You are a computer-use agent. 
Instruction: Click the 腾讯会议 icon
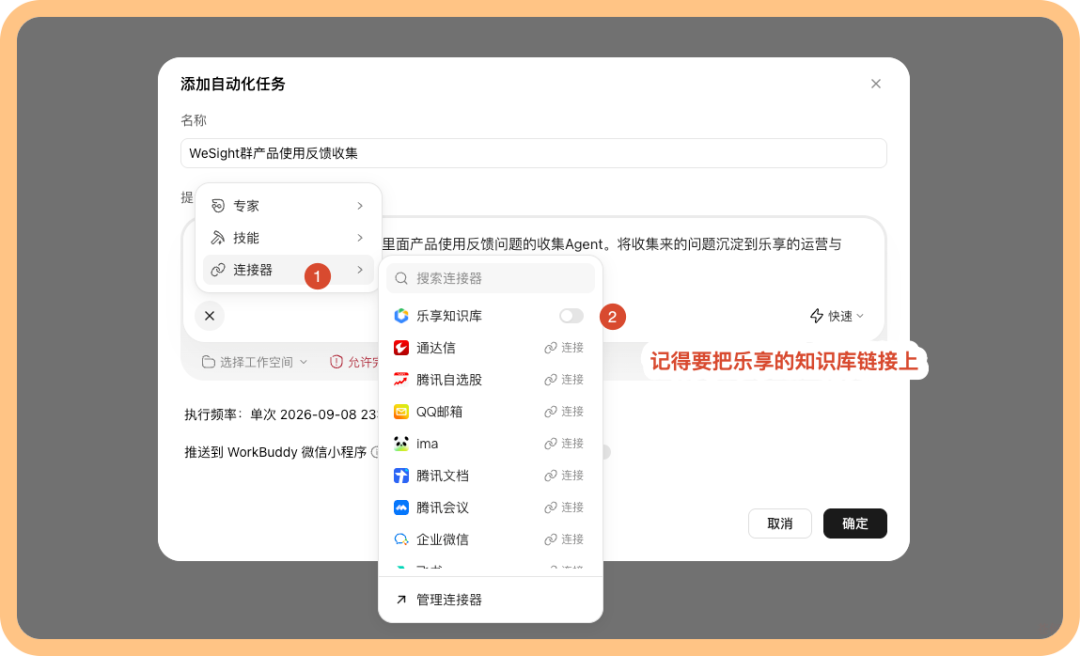(x=401, y=507)
